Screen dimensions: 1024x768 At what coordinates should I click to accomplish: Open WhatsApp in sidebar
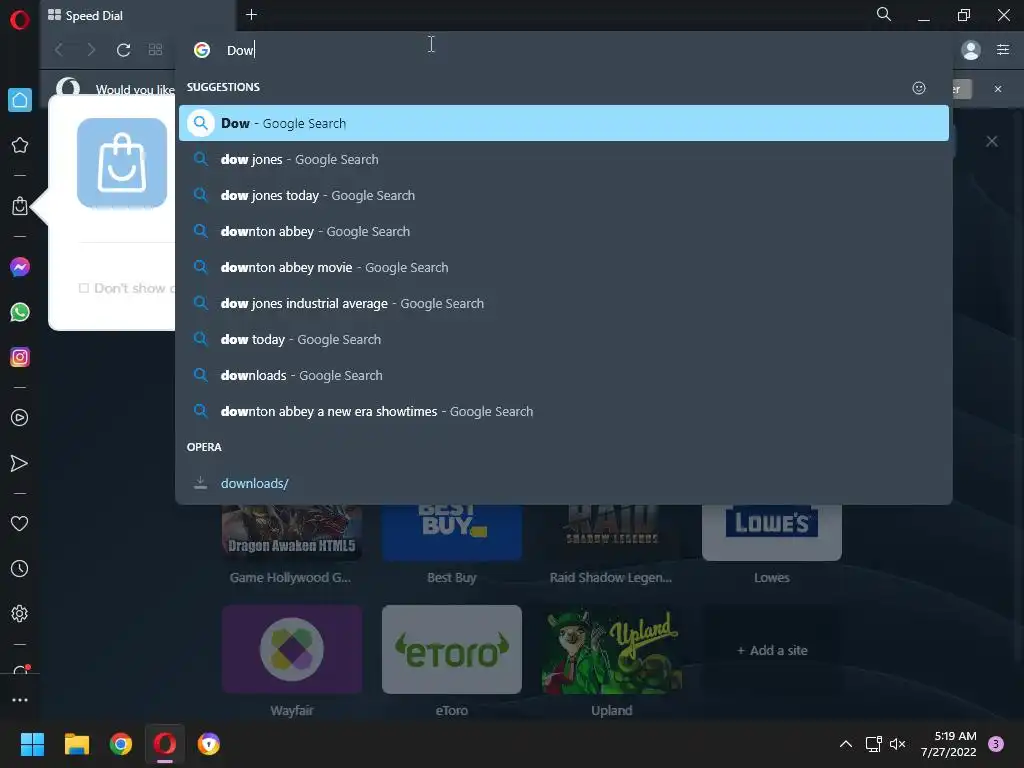tap(20, 312)
